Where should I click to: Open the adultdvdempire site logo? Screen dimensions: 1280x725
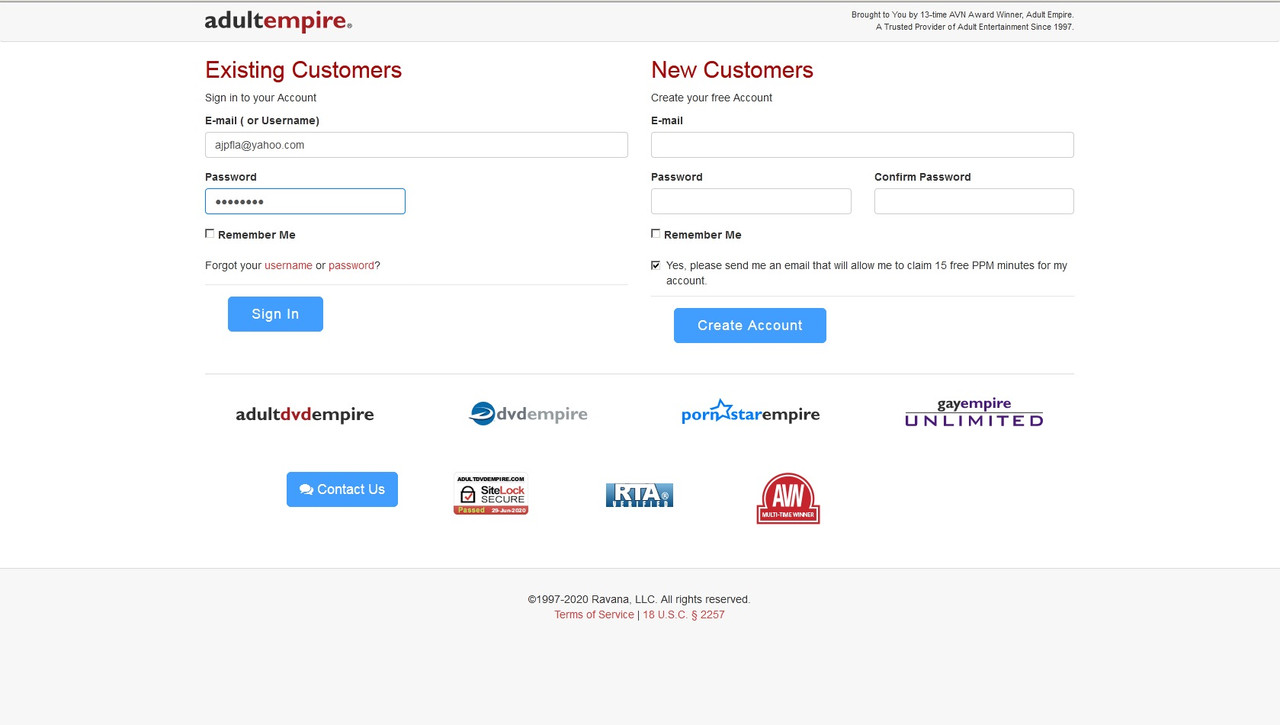coord(305,414)
